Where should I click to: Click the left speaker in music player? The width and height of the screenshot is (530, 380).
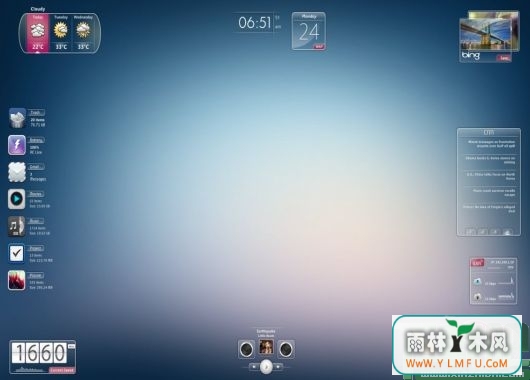click(x=246, y=349)
